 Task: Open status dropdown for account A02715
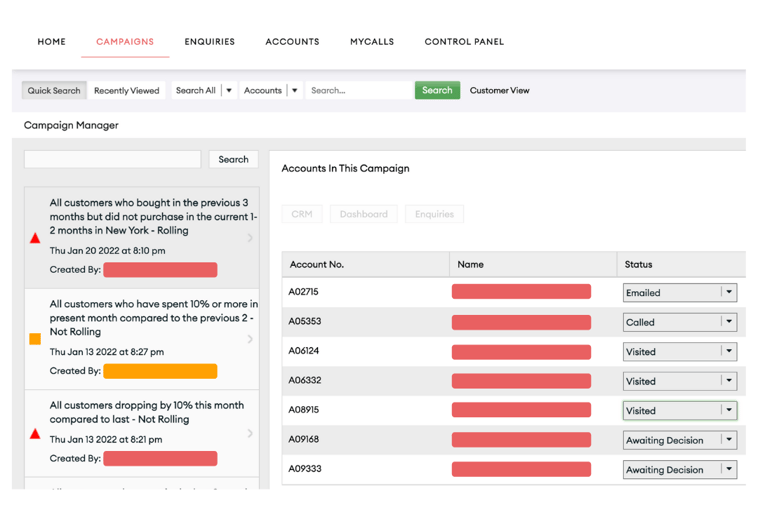coord(729,293)
